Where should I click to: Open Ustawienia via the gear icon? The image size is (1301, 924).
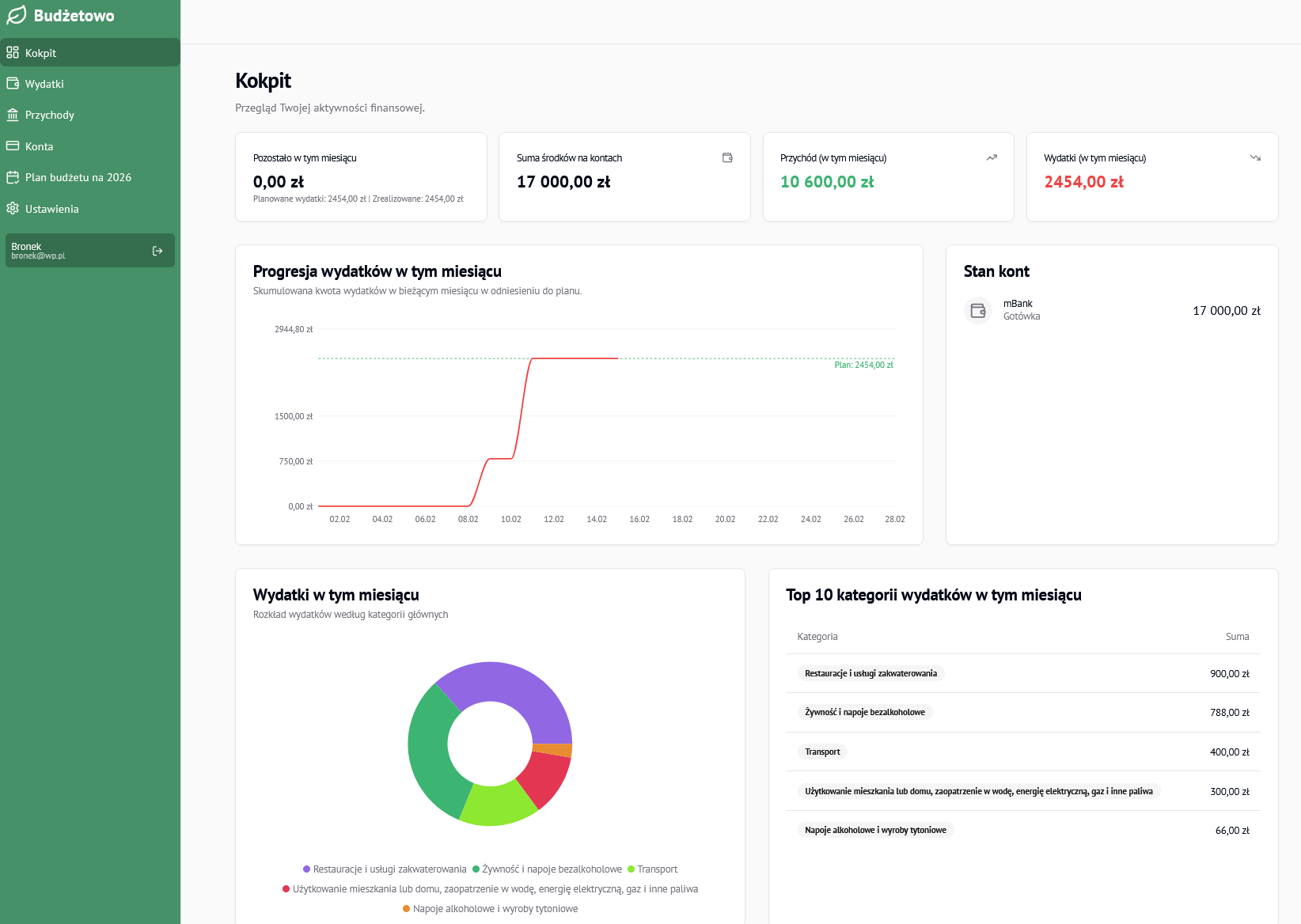12,208
